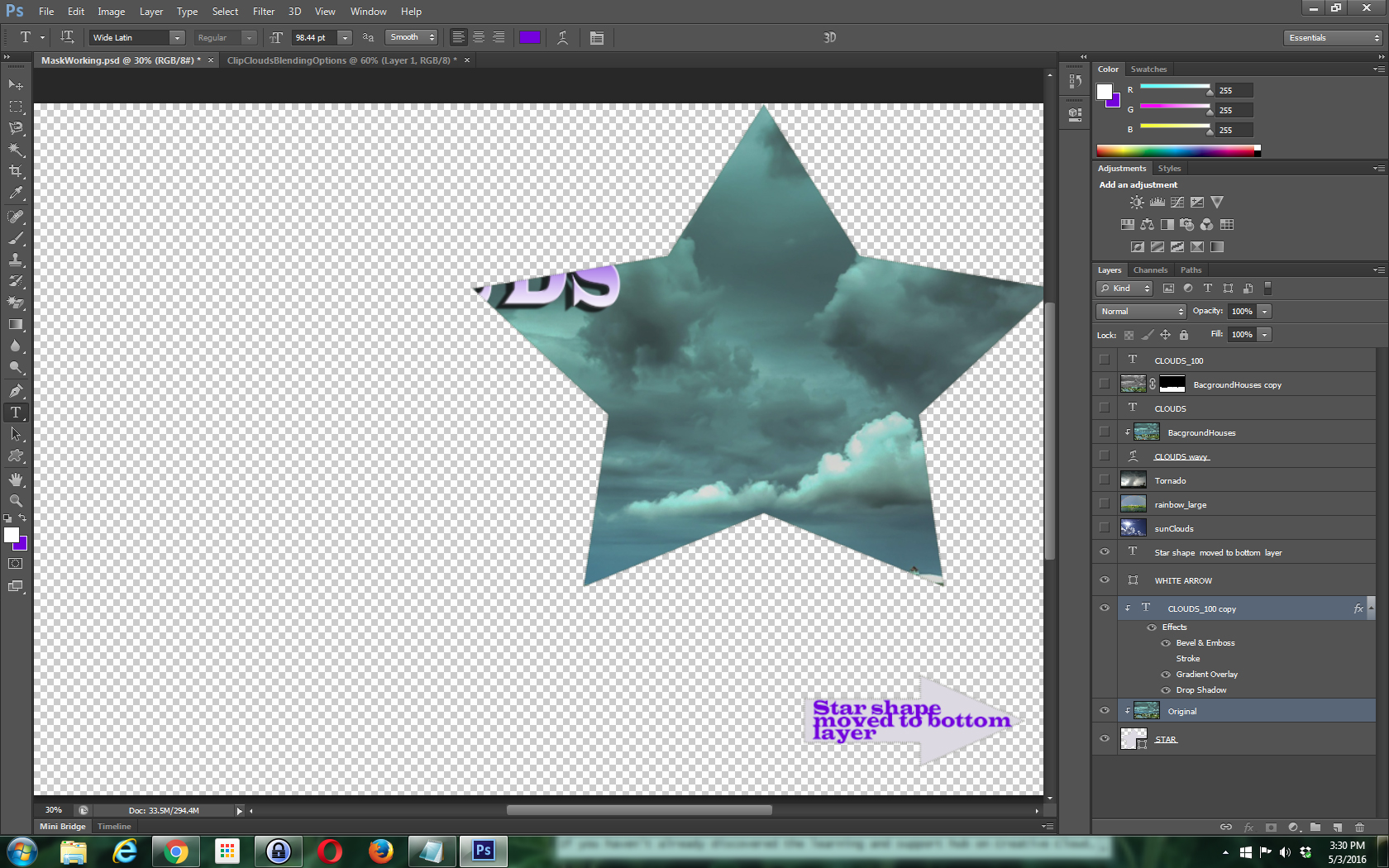Open the Character and Paragraph panels toggle
This screenshot has height=868, width=1389.
[598, 37]
